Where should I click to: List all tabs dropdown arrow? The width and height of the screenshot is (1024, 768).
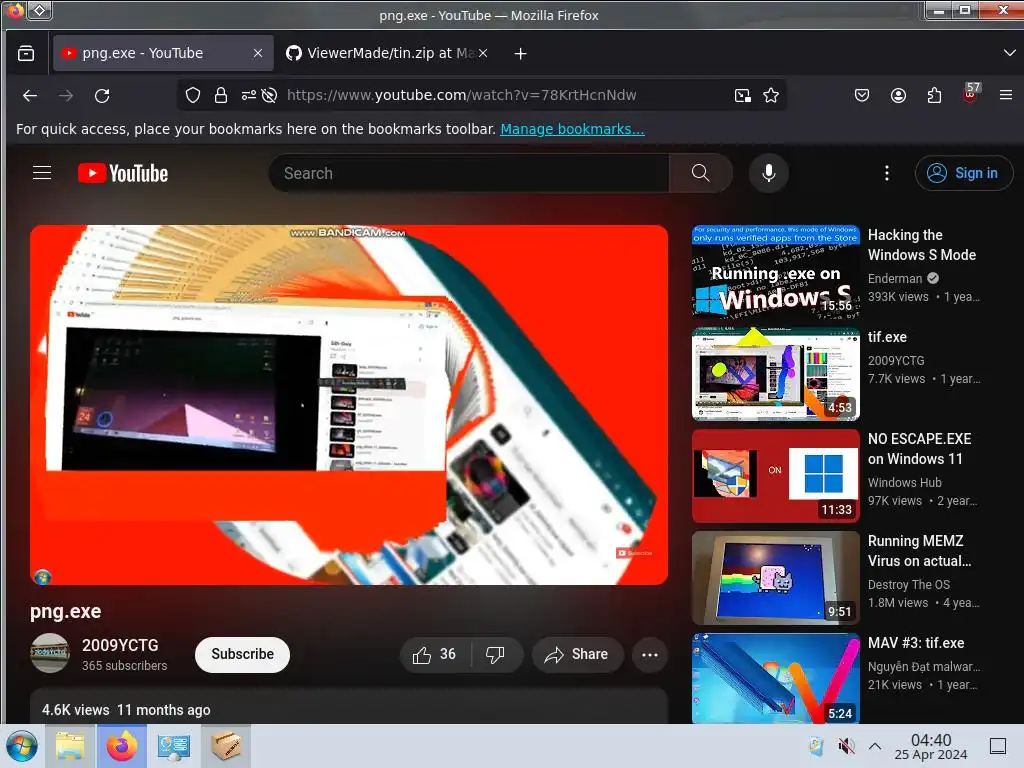(x=1009, y=53)
